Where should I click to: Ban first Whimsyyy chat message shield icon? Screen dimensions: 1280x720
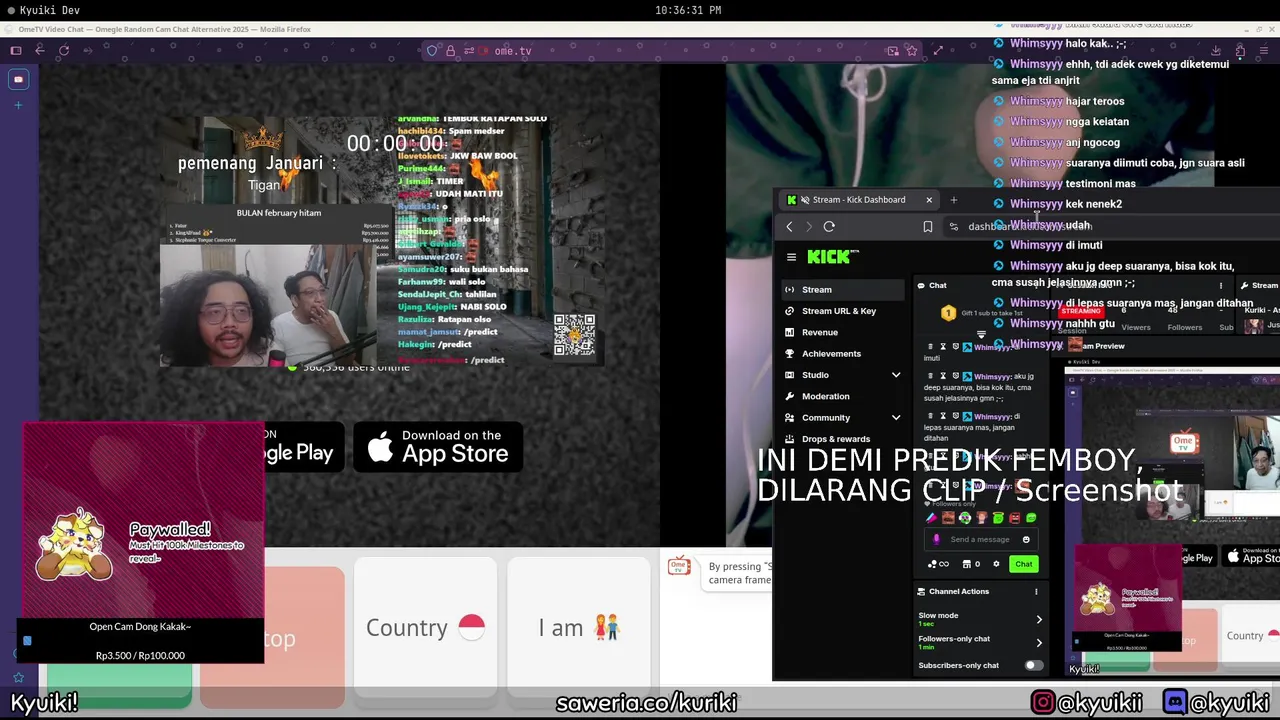pos(955,347)
